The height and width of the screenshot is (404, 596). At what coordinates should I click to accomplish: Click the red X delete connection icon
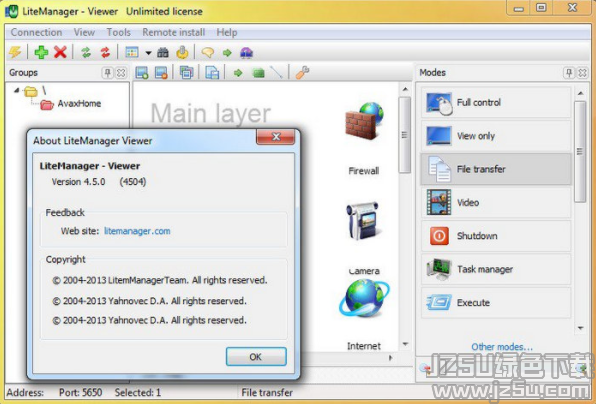60,52
